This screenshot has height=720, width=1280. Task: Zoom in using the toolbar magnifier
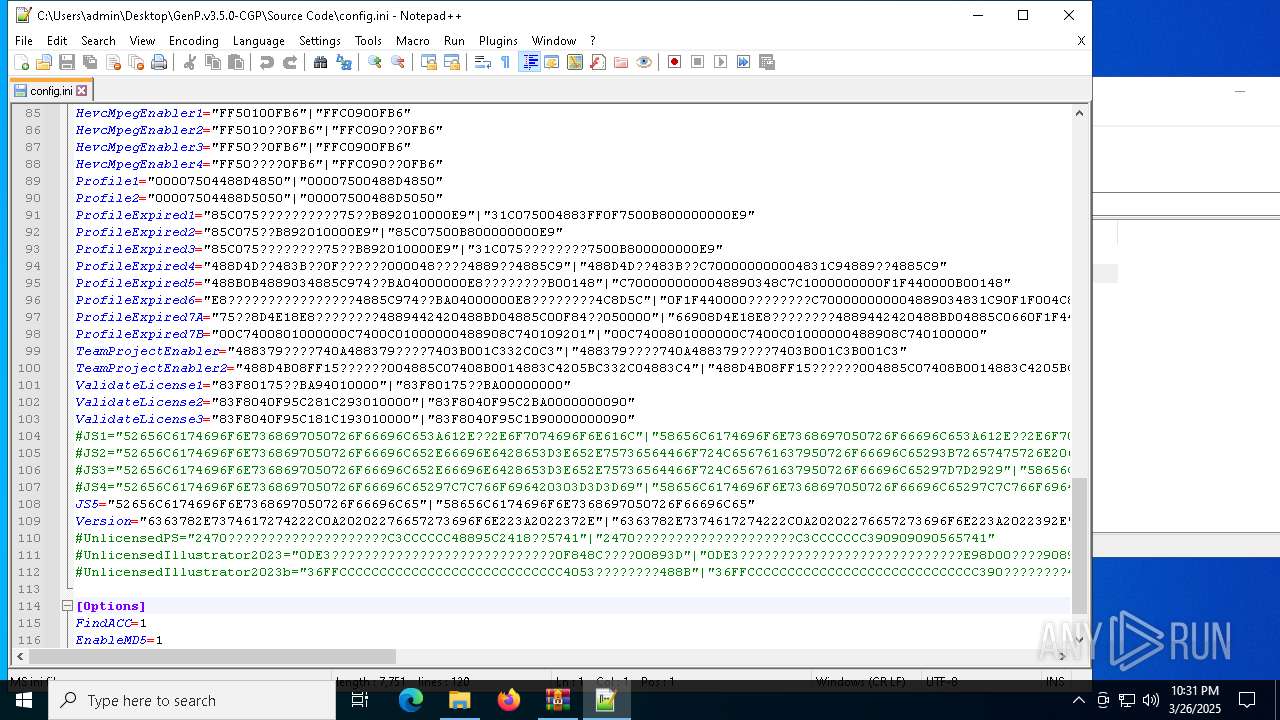coord(375,62)
